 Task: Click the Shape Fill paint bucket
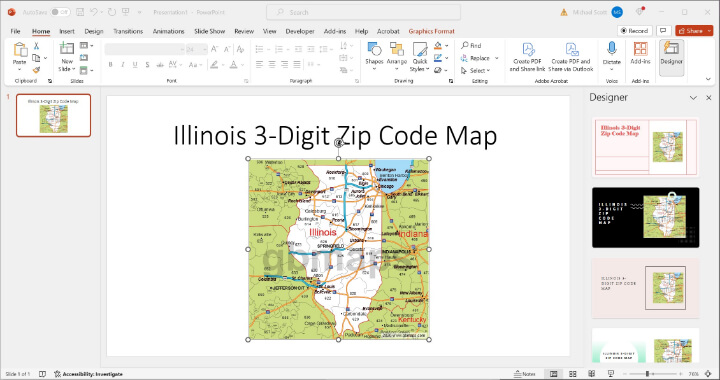point(438,45)
